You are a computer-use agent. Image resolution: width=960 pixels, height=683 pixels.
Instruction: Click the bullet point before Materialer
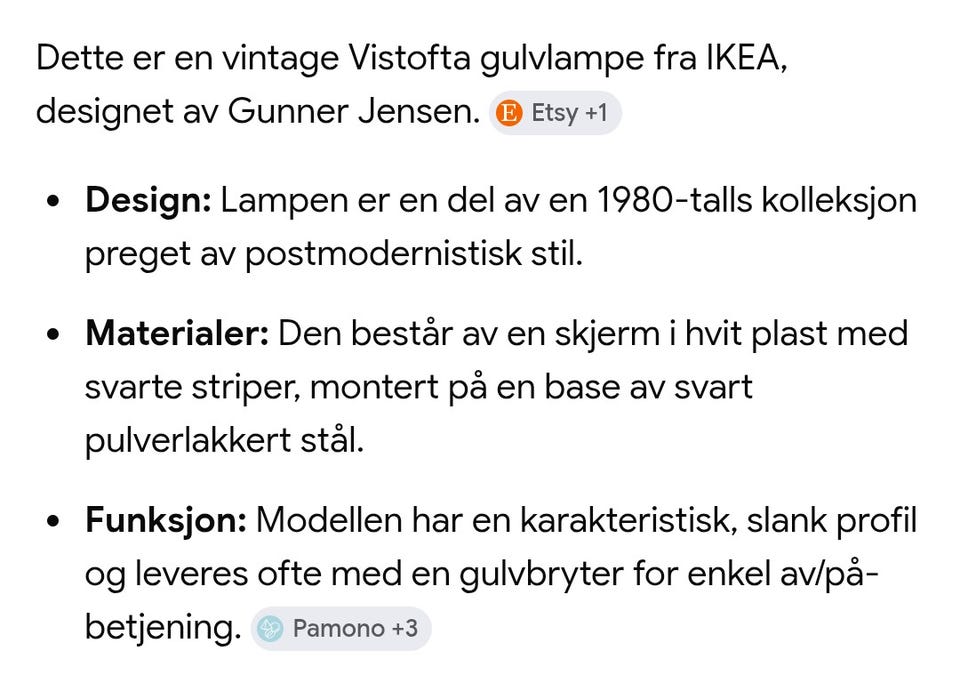coord(54,335)
